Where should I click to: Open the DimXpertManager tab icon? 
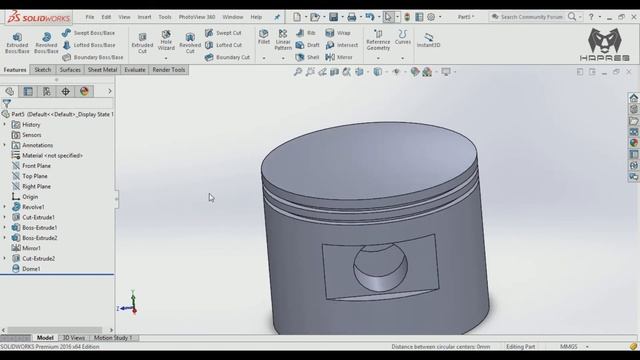tap(65, 91)
